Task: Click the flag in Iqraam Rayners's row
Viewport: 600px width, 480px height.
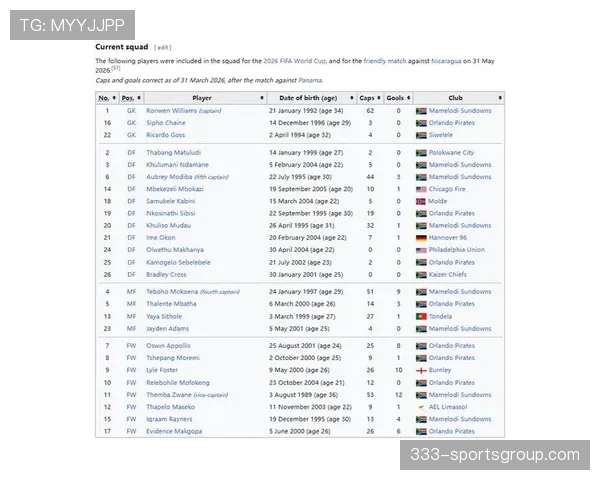Action: click(421, 420)
